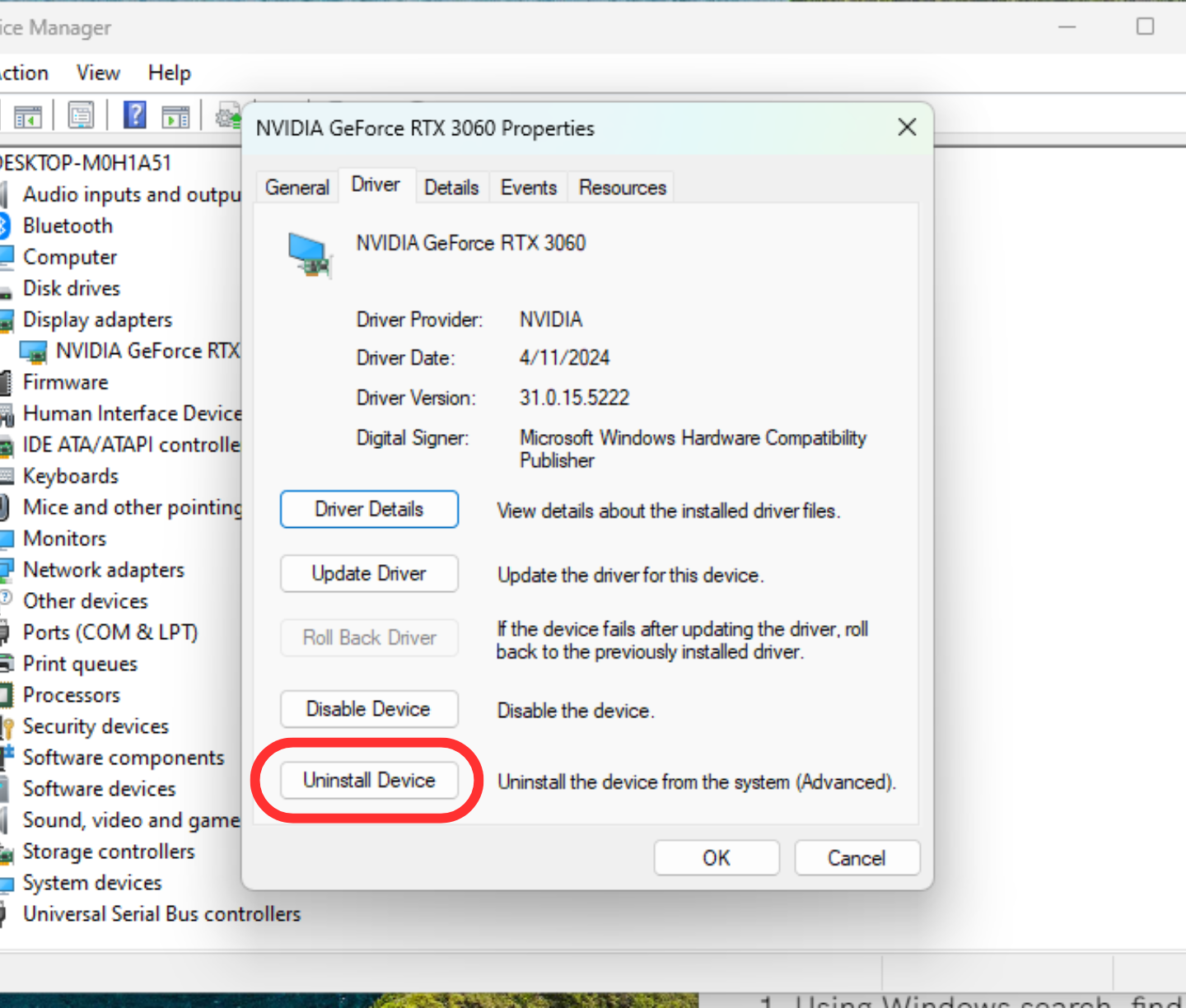Select the Storage controllers category

[x=109, y=852]
